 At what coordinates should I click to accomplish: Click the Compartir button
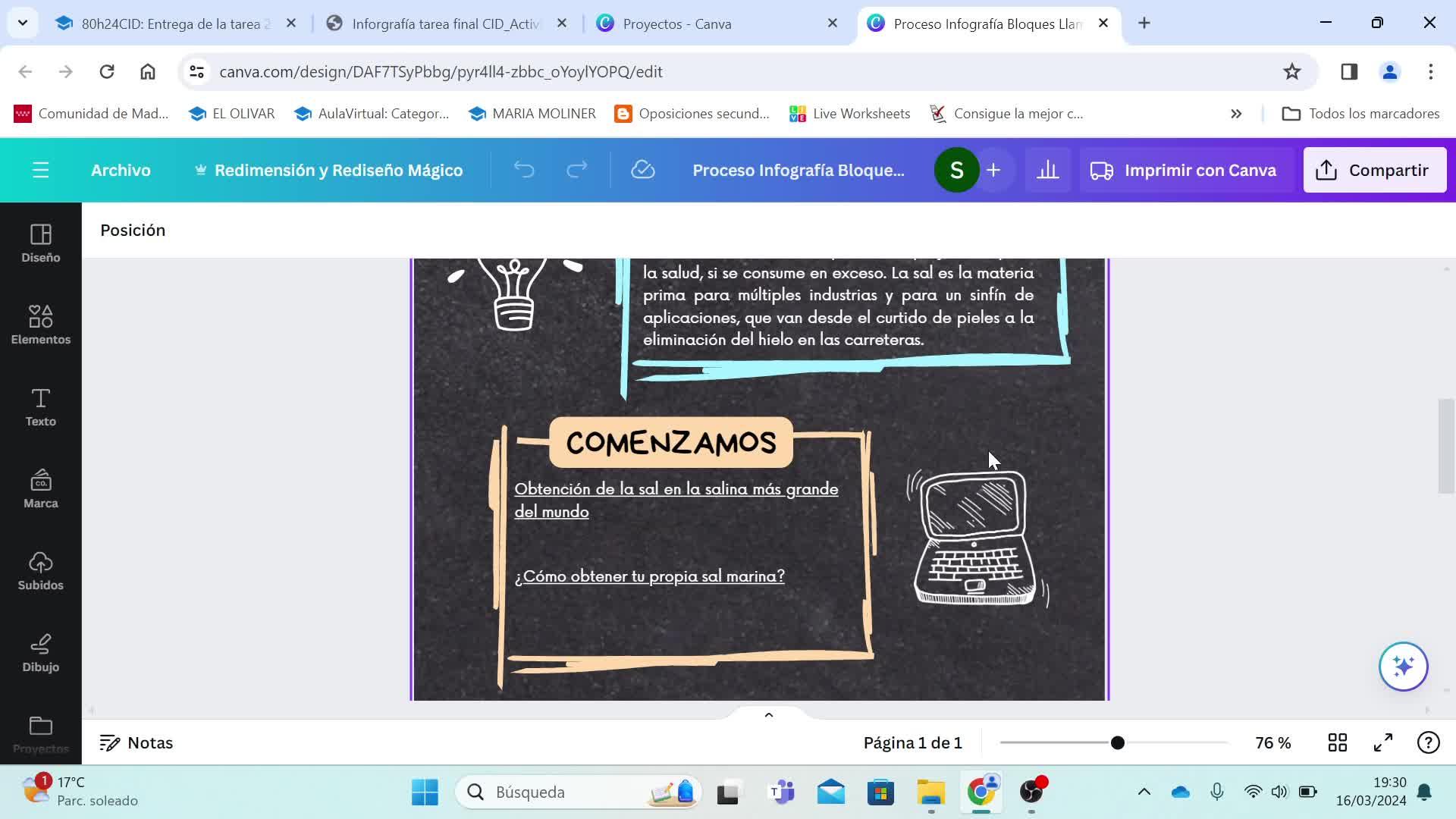[x=1374, y=170]
